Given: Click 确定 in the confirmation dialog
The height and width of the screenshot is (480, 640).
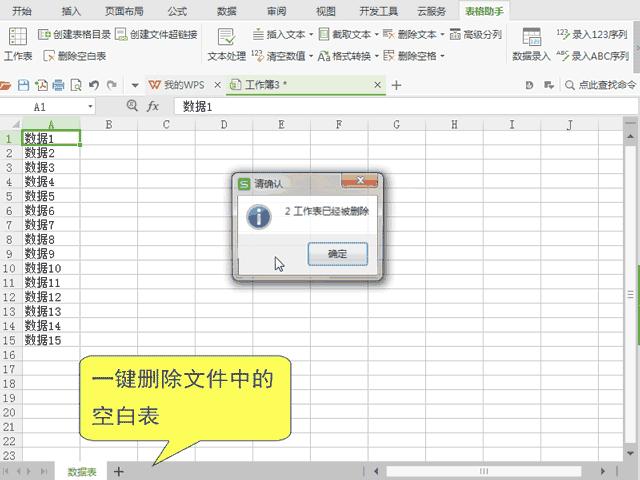Looking at the screenshot, I should click(x=338, y=254).
